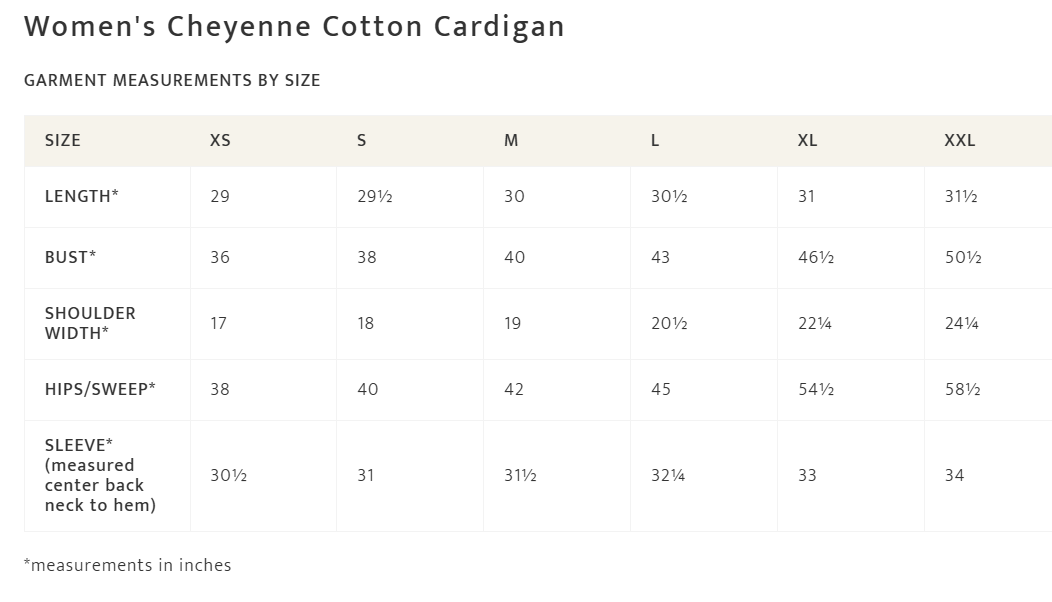Select shoulder width 24¼ for XXL
1052x602 pixels.
point(961,323)
